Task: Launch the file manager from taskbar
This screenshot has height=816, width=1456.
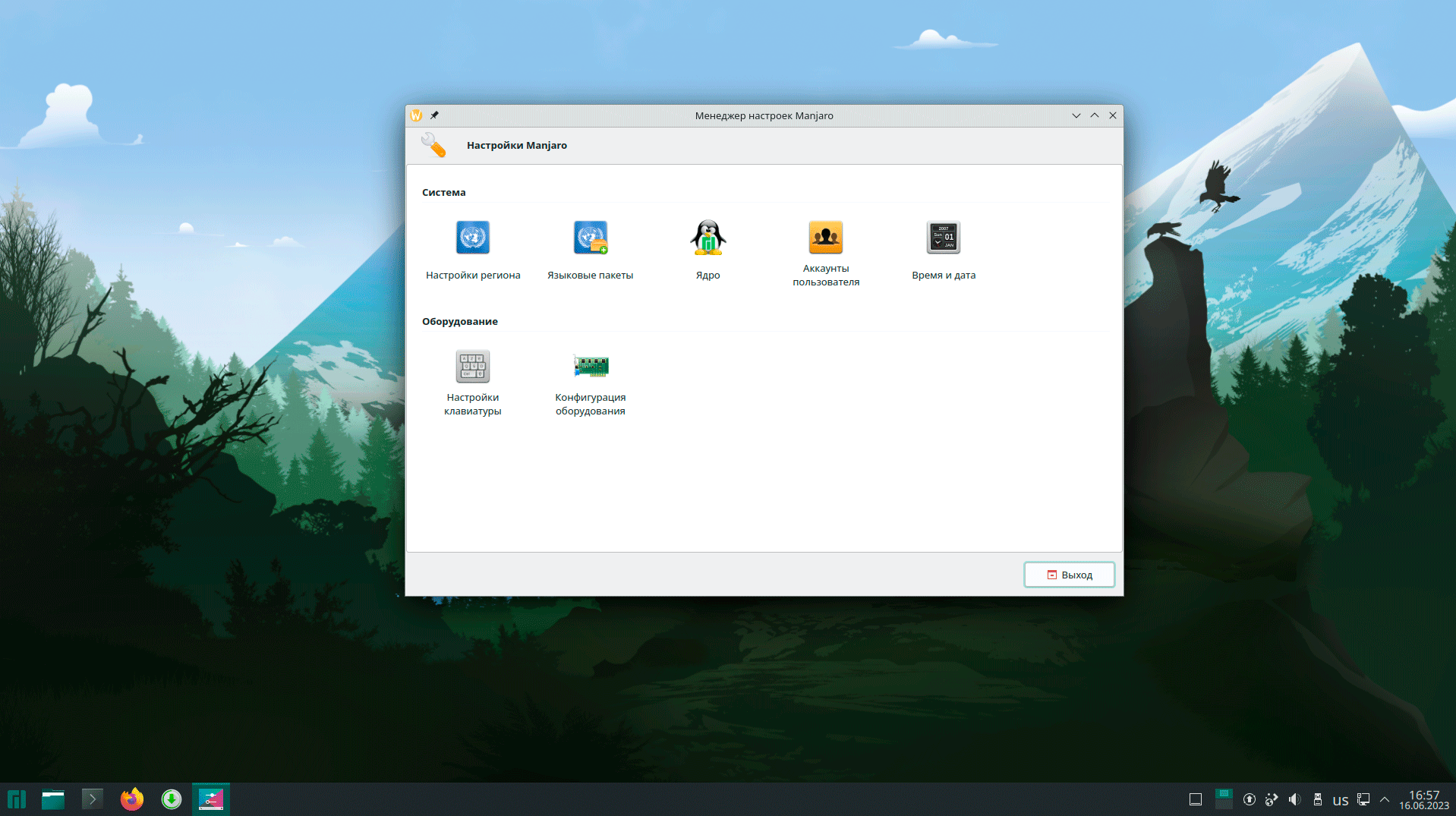Action: [x=53, y=799]
